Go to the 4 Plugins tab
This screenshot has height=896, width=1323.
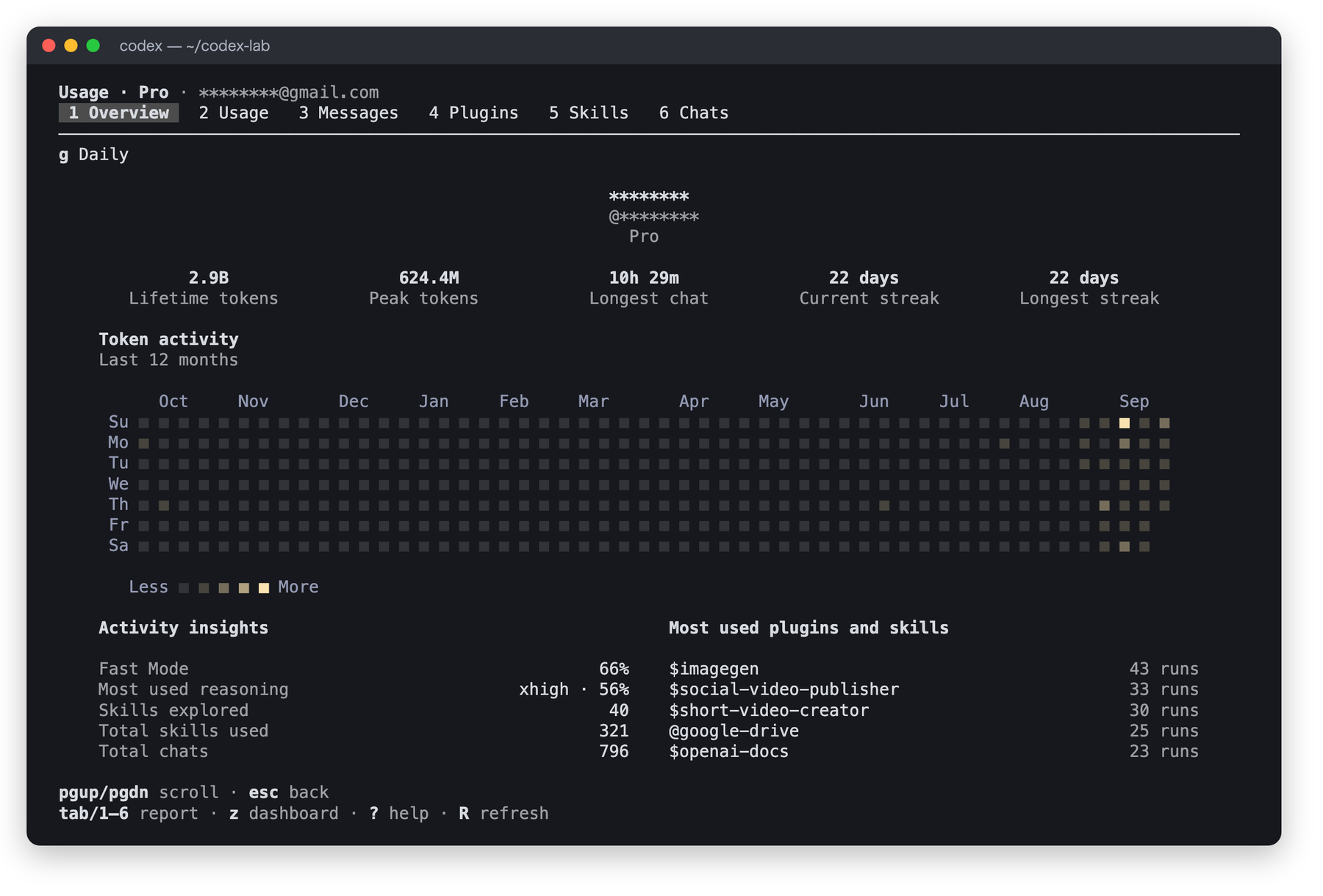tap(473, 112)
